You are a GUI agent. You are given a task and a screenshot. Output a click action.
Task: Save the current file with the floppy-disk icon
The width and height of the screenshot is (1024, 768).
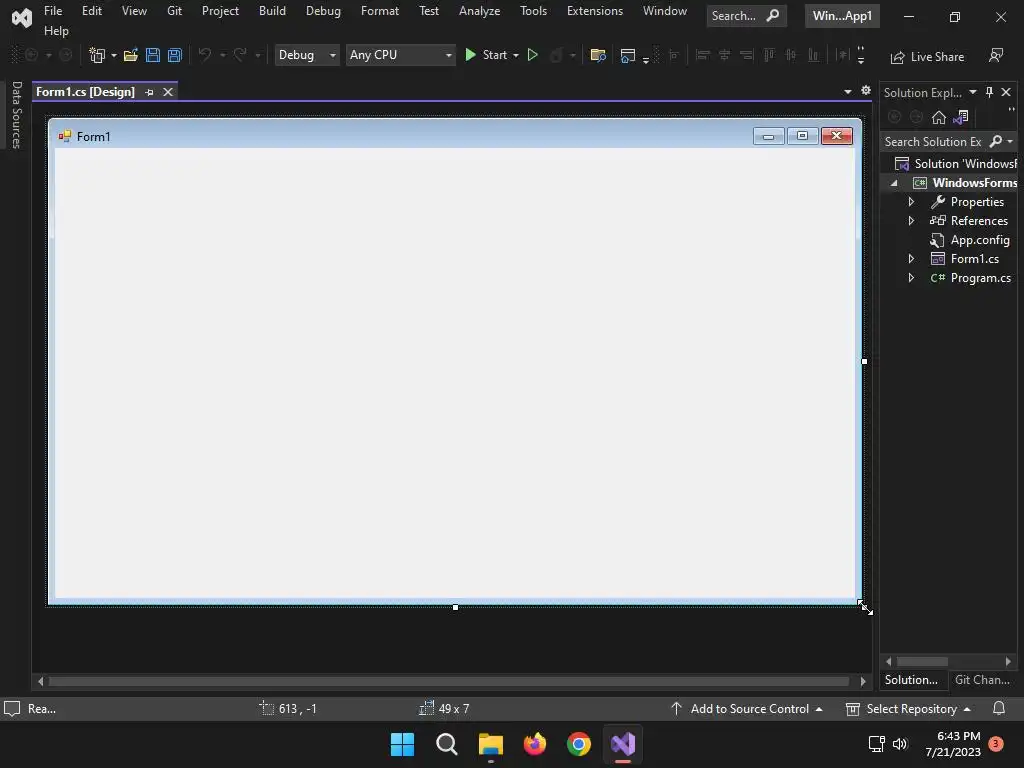click(x=153, y=56)
